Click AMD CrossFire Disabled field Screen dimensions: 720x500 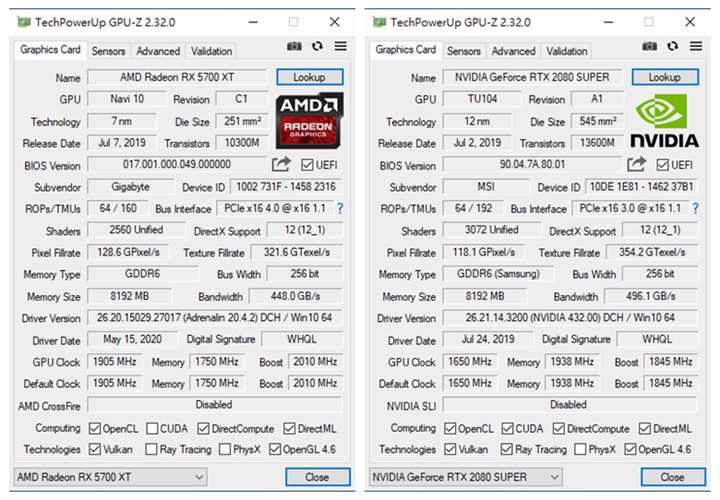(214, 404)
